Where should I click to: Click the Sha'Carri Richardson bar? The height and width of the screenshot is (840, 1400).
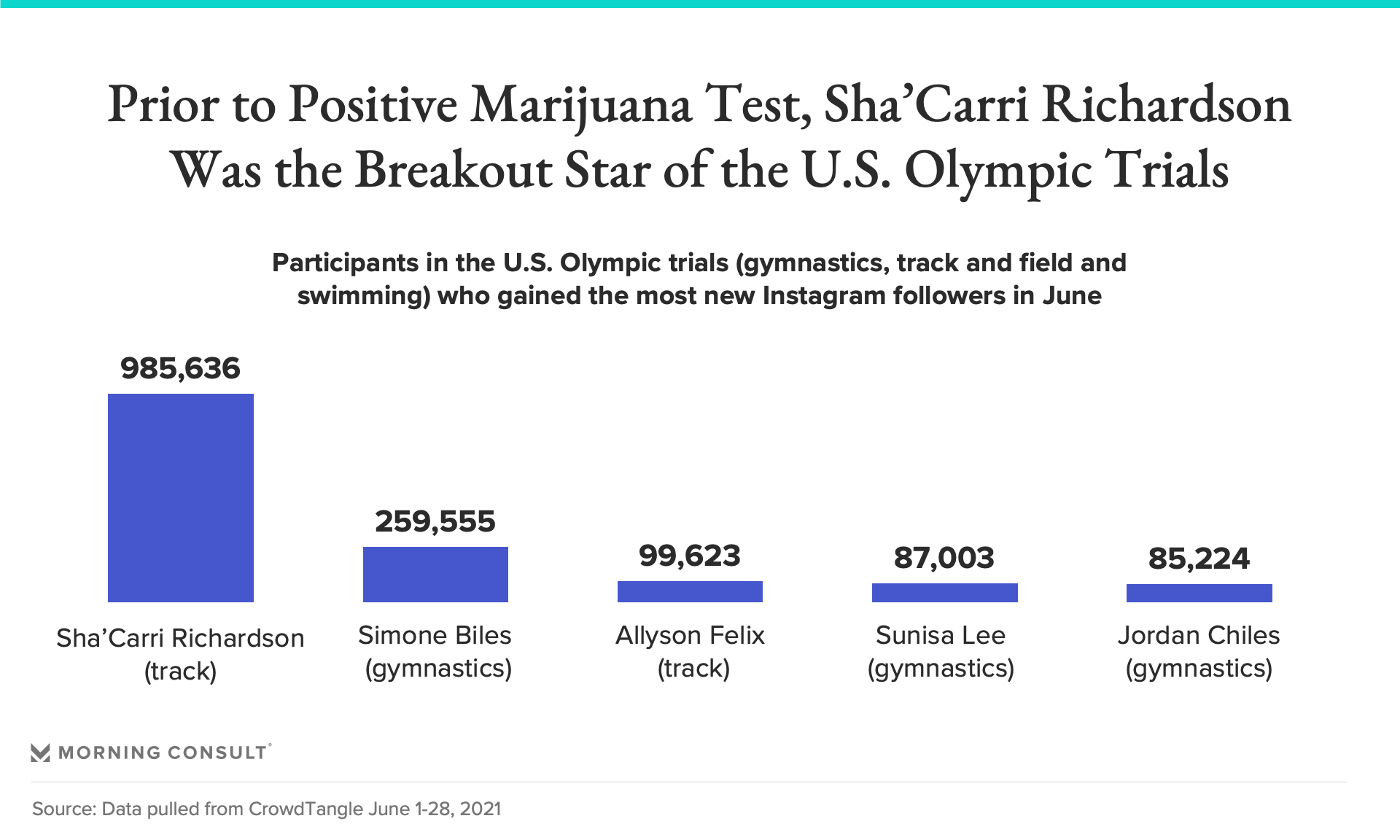[x=181, y=498]
